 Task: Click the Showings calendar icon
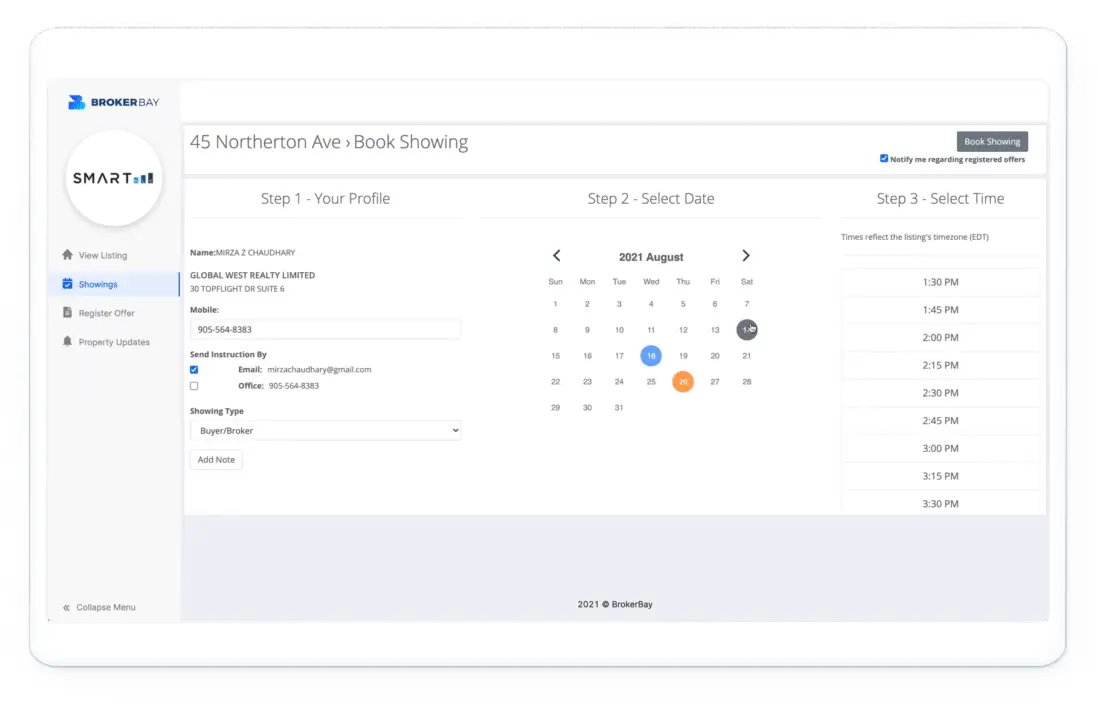67,284
